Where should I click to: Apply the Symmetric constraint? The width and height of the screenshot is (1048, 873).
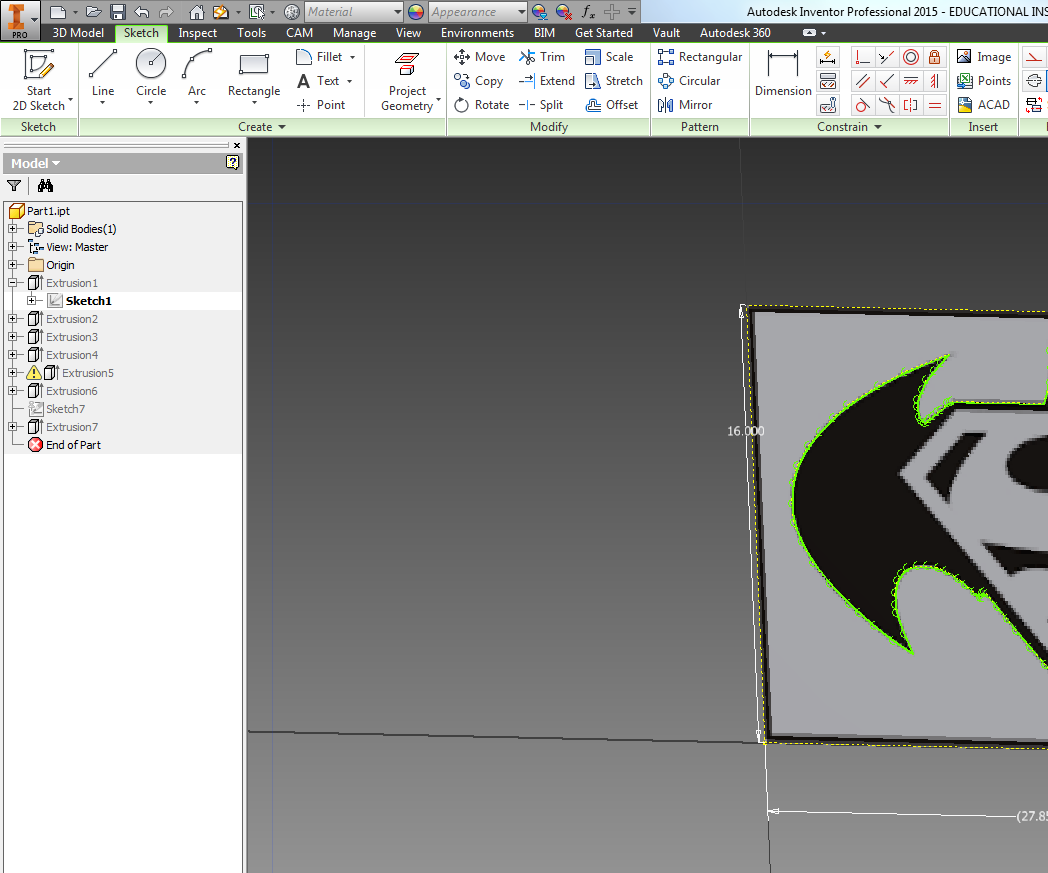pos(911,105)
